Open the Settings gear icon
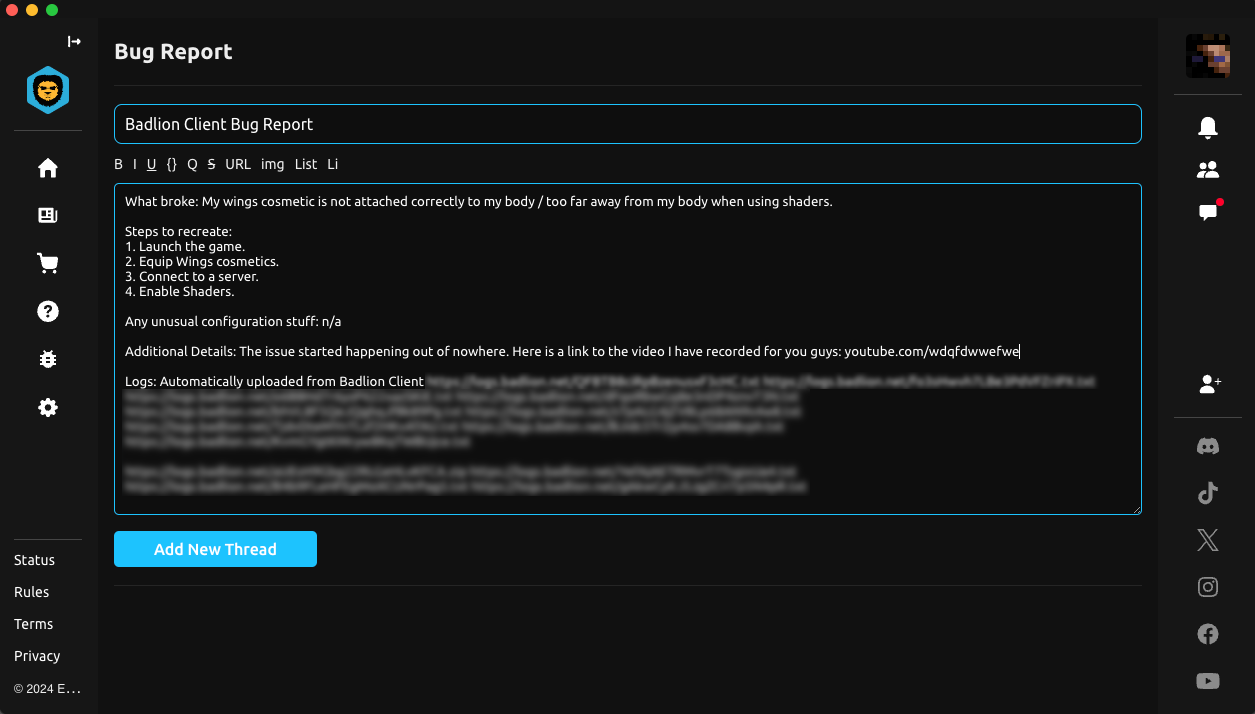Image resolution: width=1255 pixels, height=714 pixels. [x=48, y=407]
